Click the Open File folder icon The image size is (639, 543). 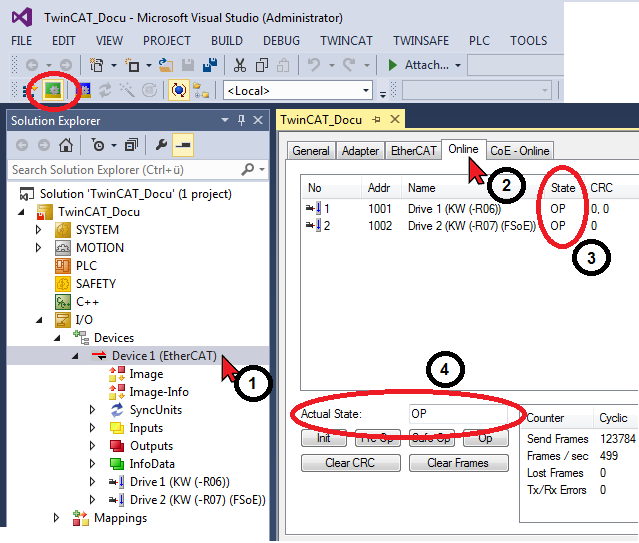pos(165,65)
